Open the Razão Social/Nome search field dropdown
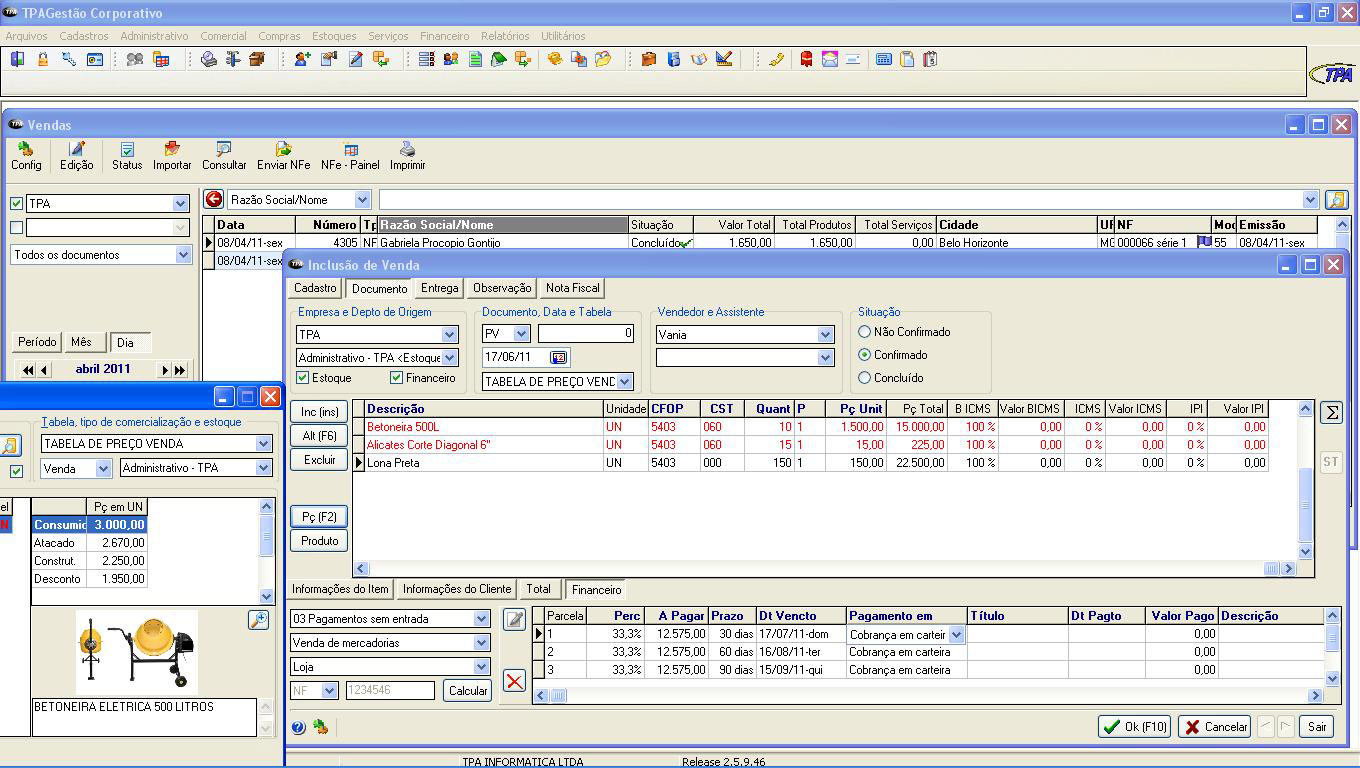1360x768 pixels. pos(362,200)
